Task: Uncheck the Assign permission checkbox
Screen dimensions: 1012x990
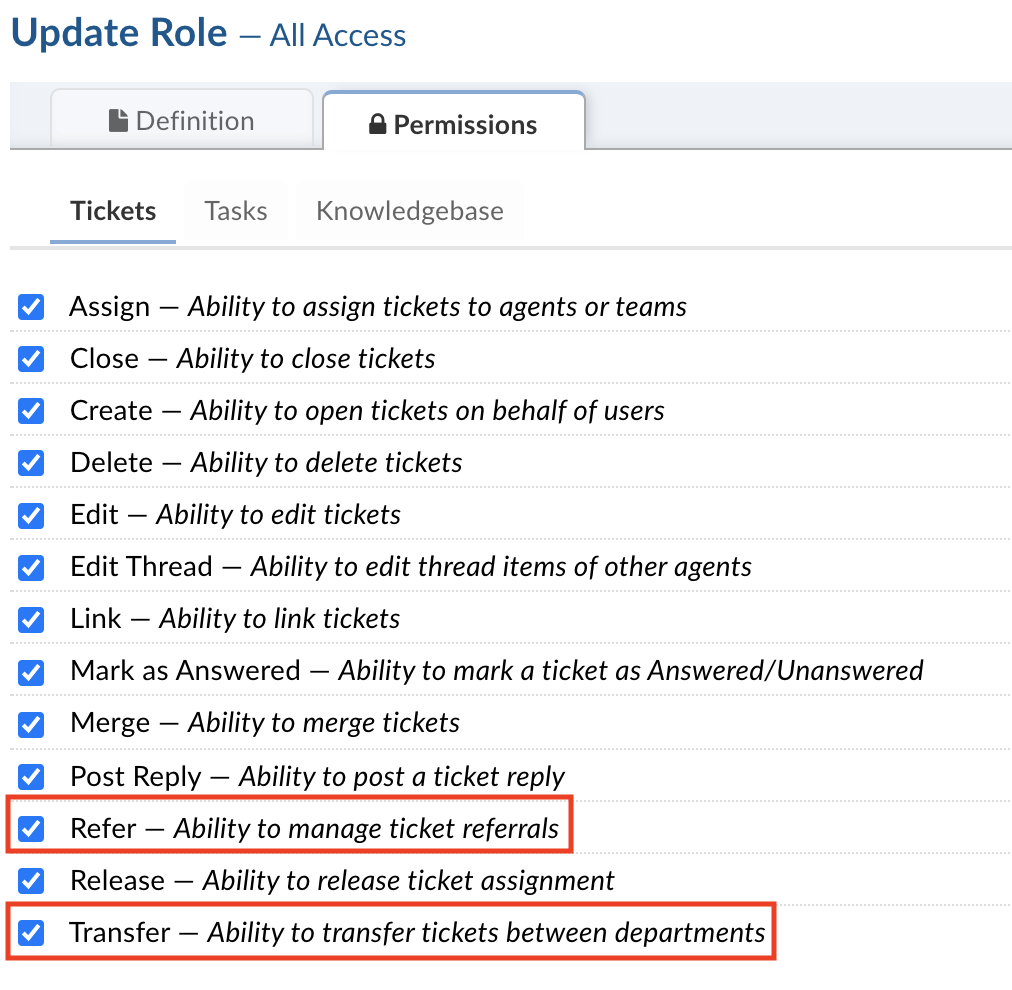Action: coord(32,307)
